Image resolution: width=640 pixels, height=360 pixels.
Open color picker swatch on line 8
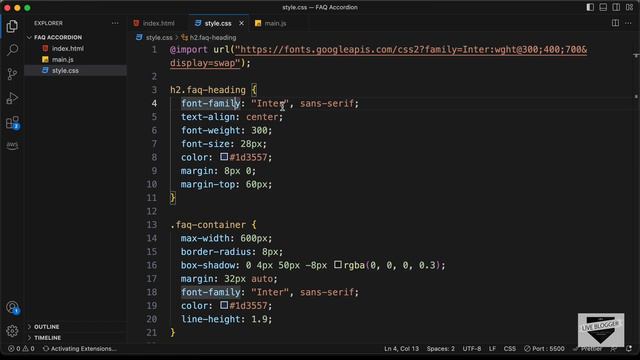[224, 157]
